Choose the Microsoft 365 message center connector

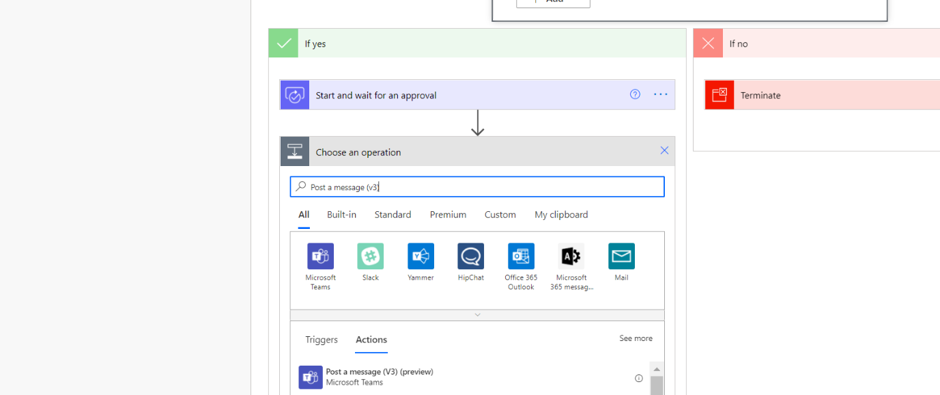(571, 256)
